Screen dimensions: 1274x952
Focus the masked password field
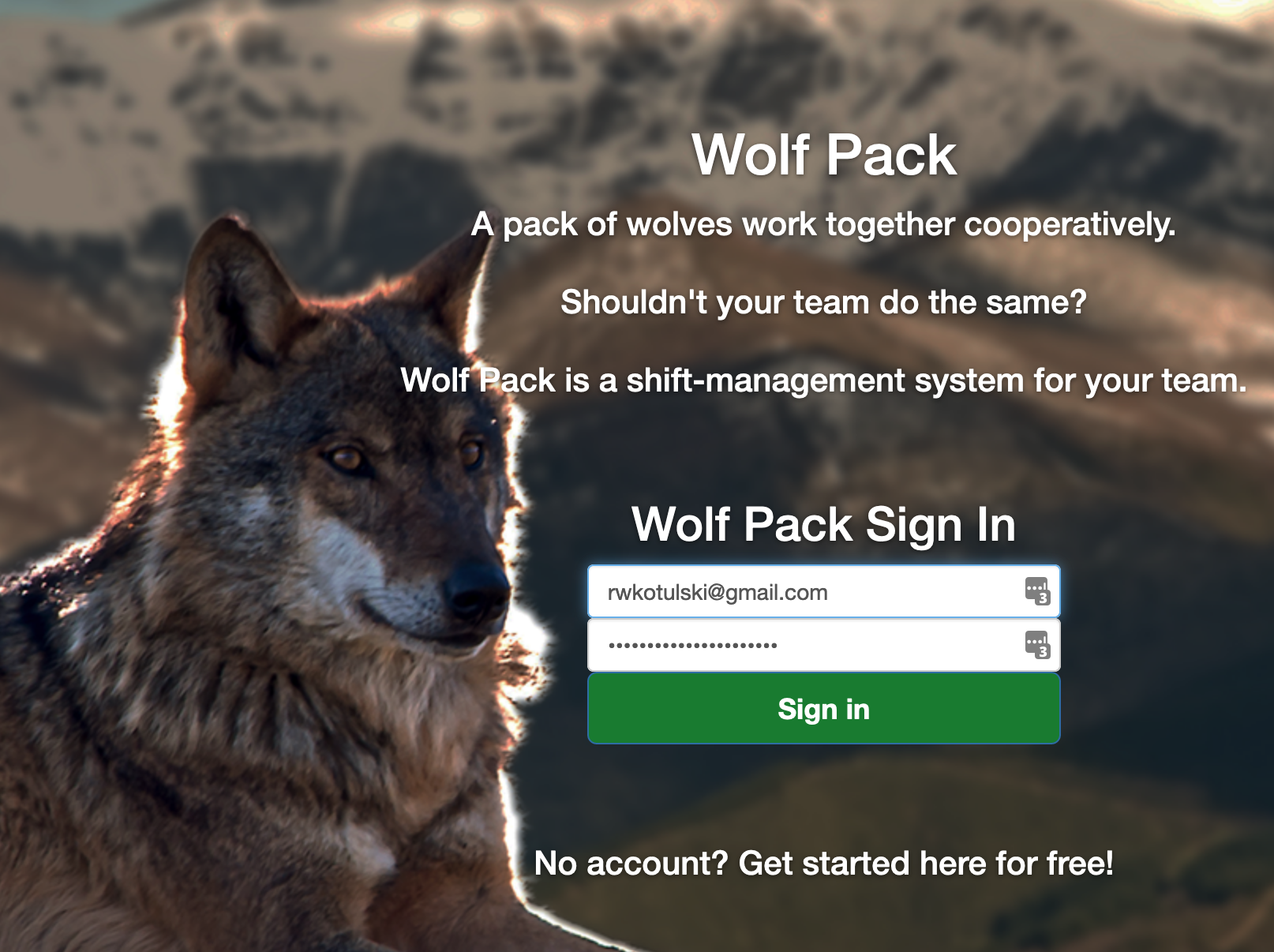tap(823, 645)
